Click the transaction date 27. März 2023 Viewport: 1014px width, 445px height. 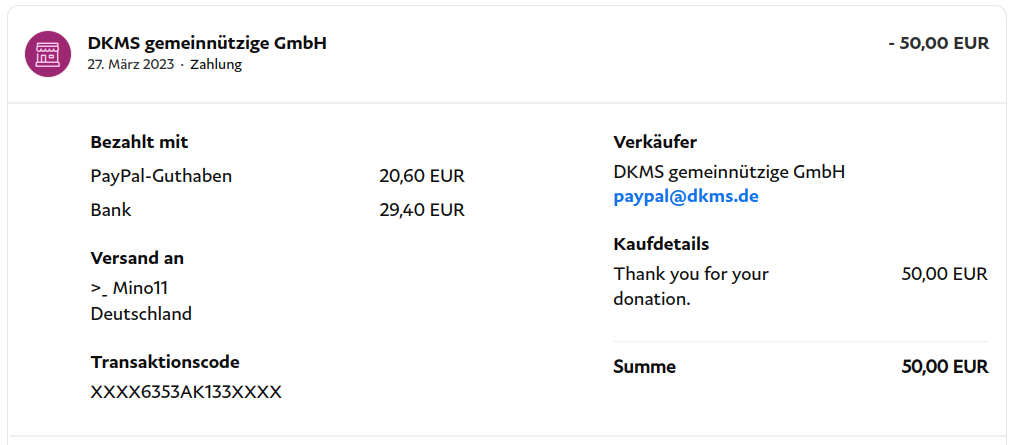[x=130, y=65]
